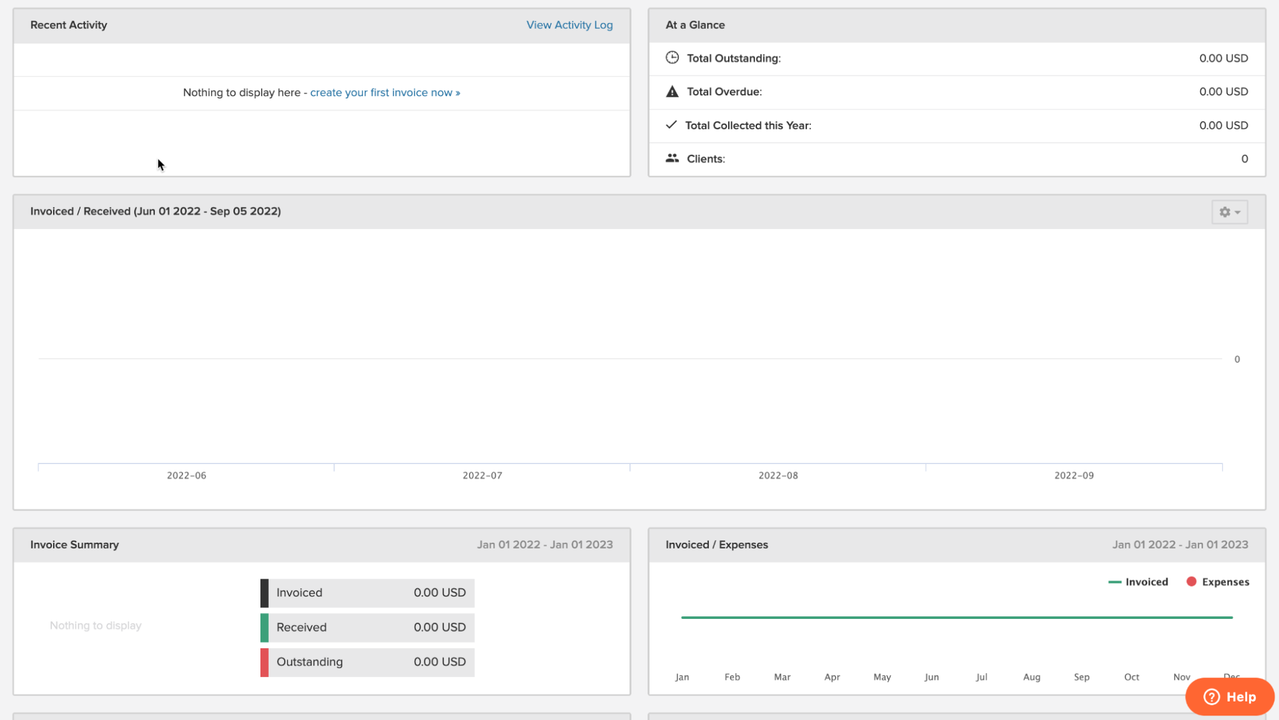Image resolution: width=1279 pixels, height=720 pixels.
Task: Click the green Received color bar
Action: pyautogui.click(x=263, y=627)
